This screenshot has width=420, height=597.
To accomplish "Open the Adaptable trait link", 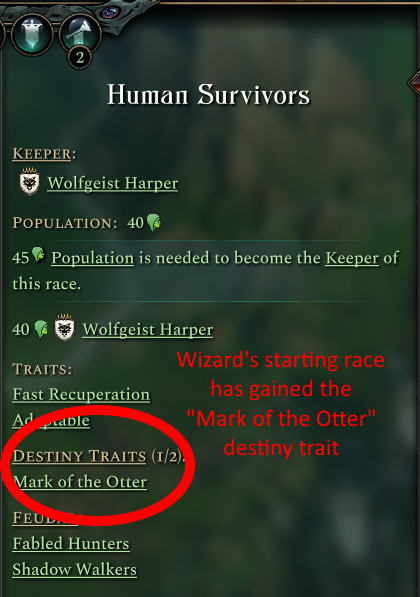I will coord(51,420).
